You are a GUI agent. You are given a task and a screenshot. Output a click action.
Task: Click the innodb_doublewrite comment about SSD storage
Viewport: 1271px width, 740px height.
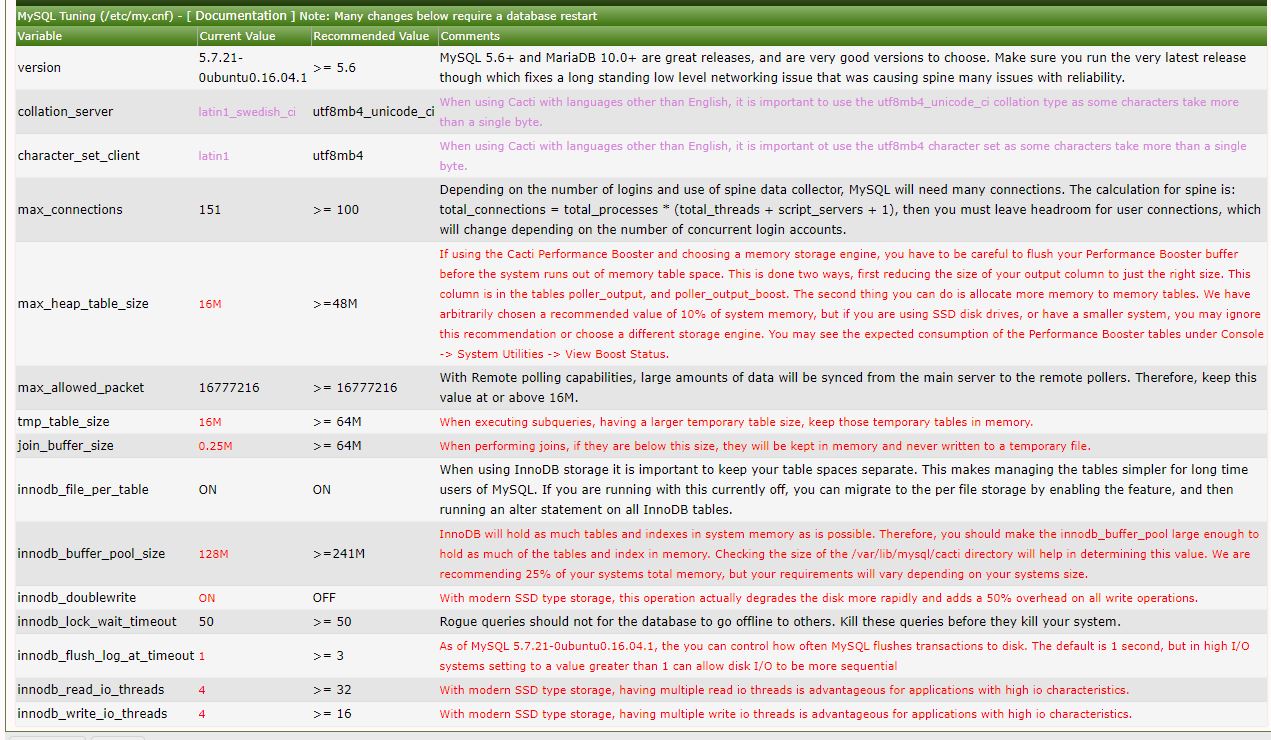point(818,598)
